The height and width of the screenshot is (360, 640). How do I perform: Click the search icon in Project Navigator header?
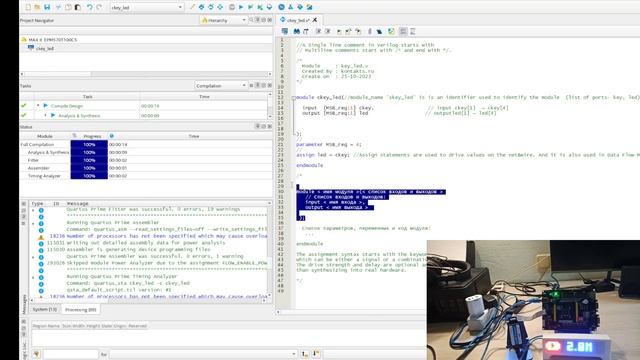(251, 20)
